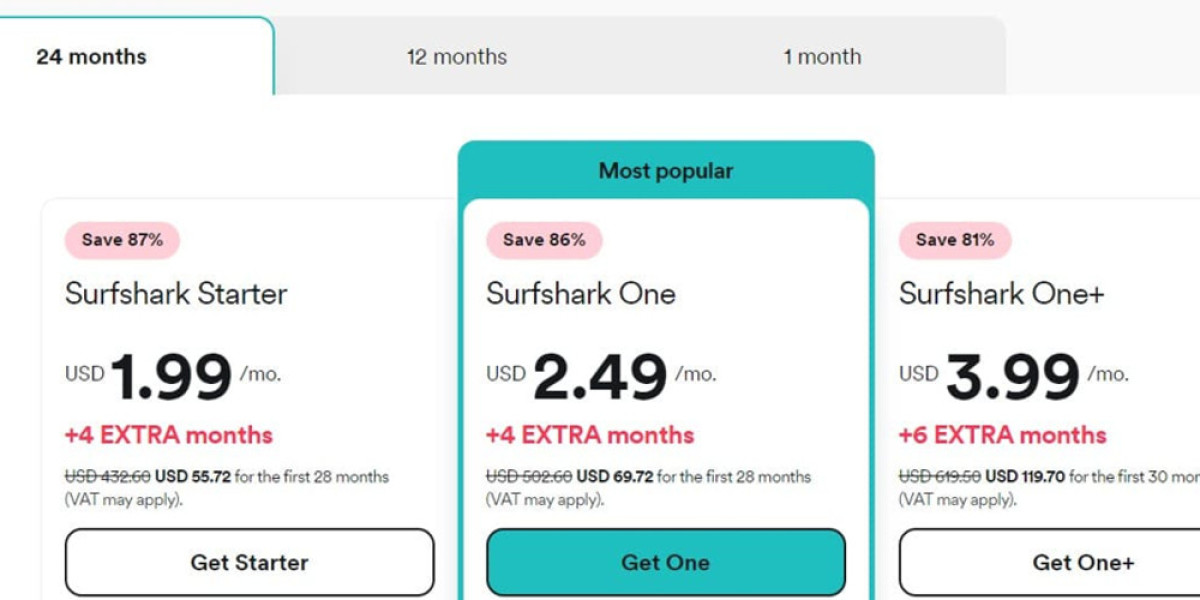Click the USD 55.72 total price text
The width and height of the screenshot is (1200, 600).
(193, 477)
